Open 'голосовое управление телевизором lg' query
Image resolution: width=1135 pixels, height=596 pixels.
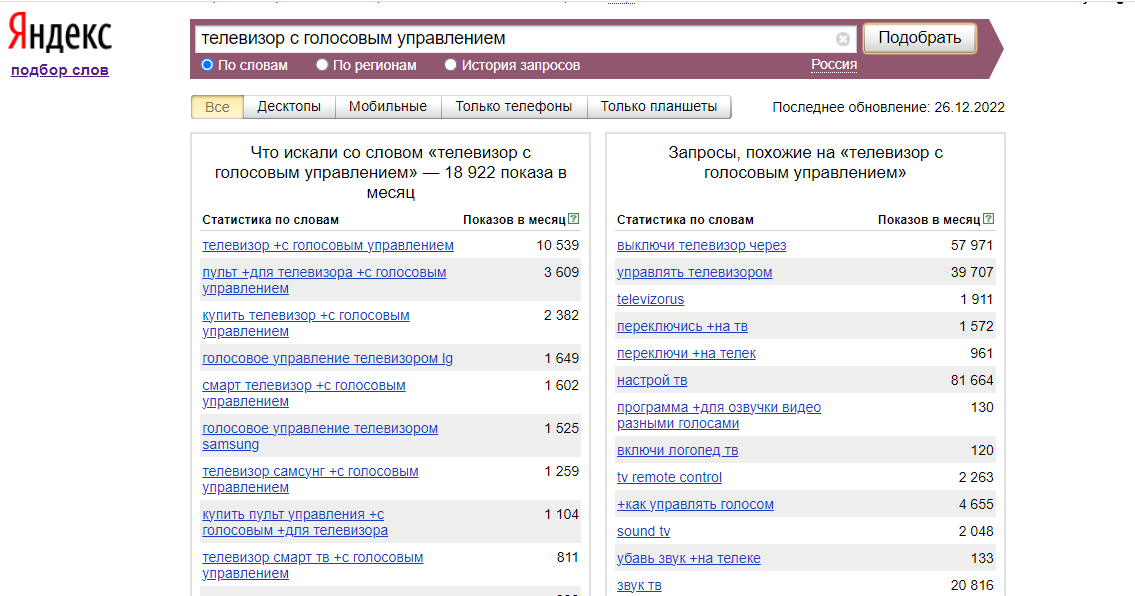(x=327, y=358)
